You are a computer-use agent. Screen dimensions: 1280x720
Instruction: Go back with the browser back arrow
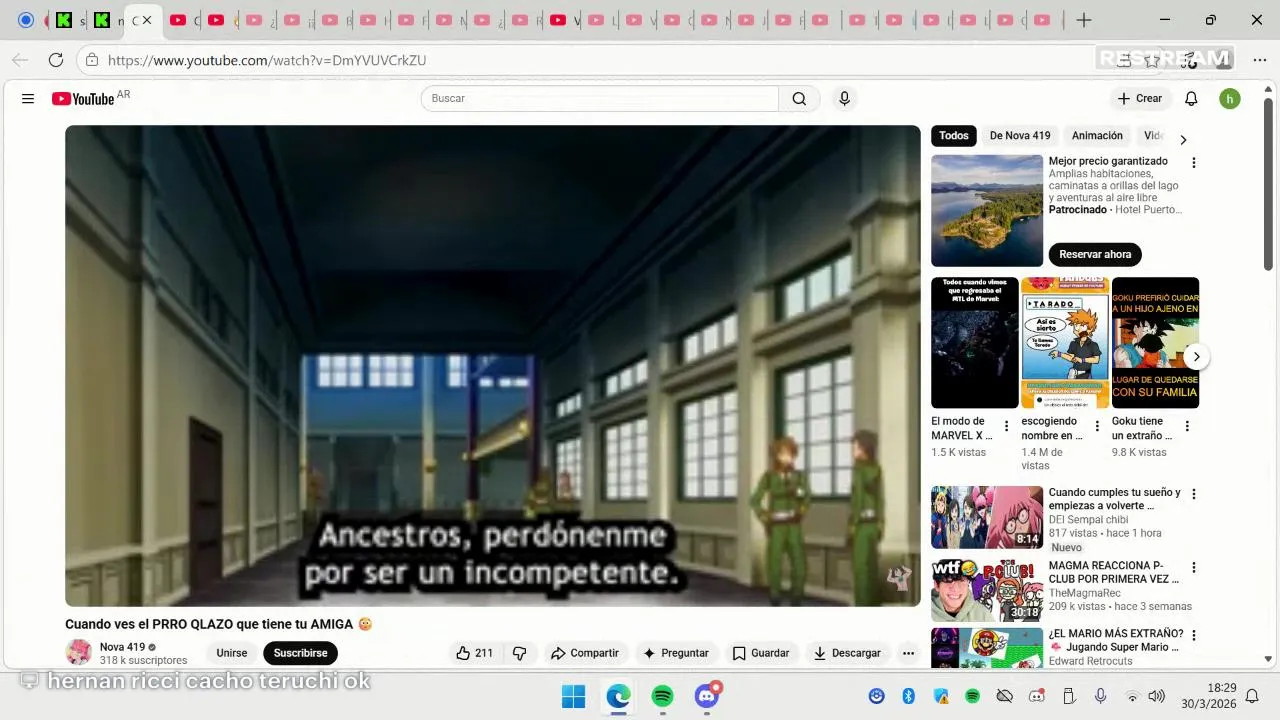click(20, 60)
